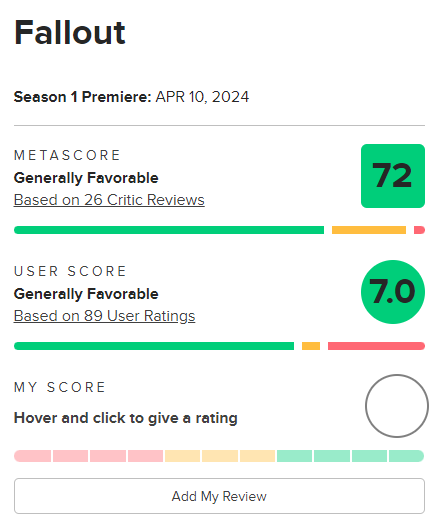433x527 pixels.
Task: Click the green 72 Metascore badge
Action: 393,176
